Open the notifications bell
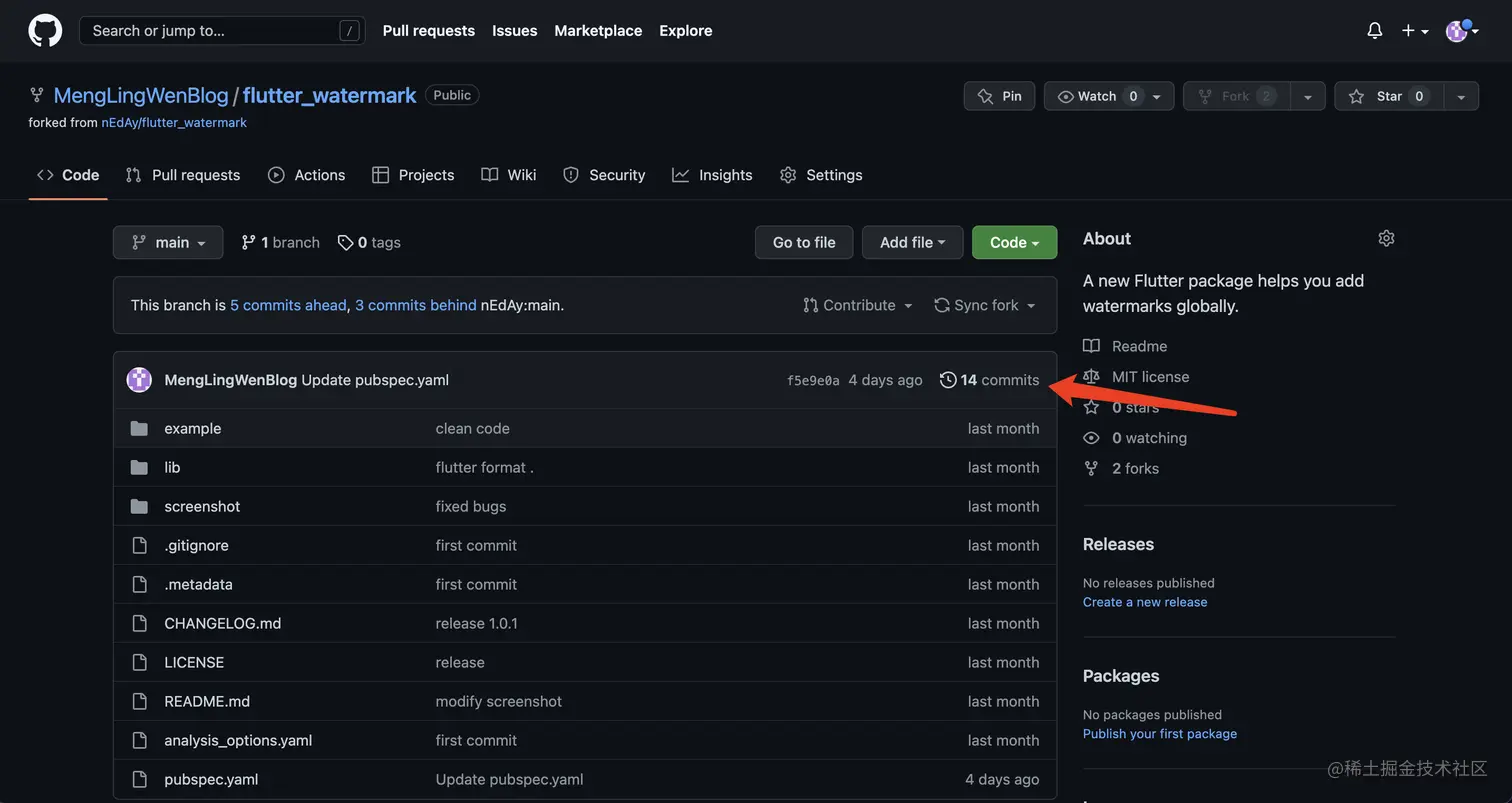This screenshot has height=803, width=1512. click(x=1375, y=30)
